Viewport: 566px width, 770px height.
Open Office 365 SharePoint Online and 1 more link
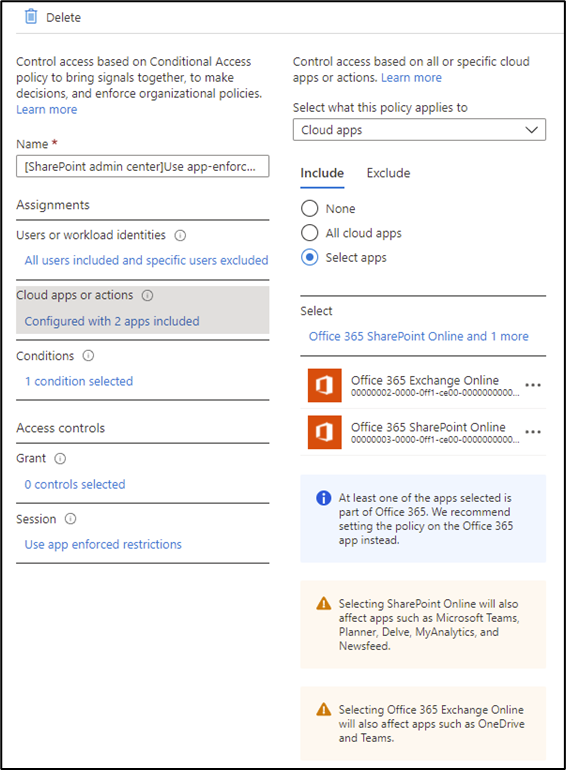coord(419,336)
